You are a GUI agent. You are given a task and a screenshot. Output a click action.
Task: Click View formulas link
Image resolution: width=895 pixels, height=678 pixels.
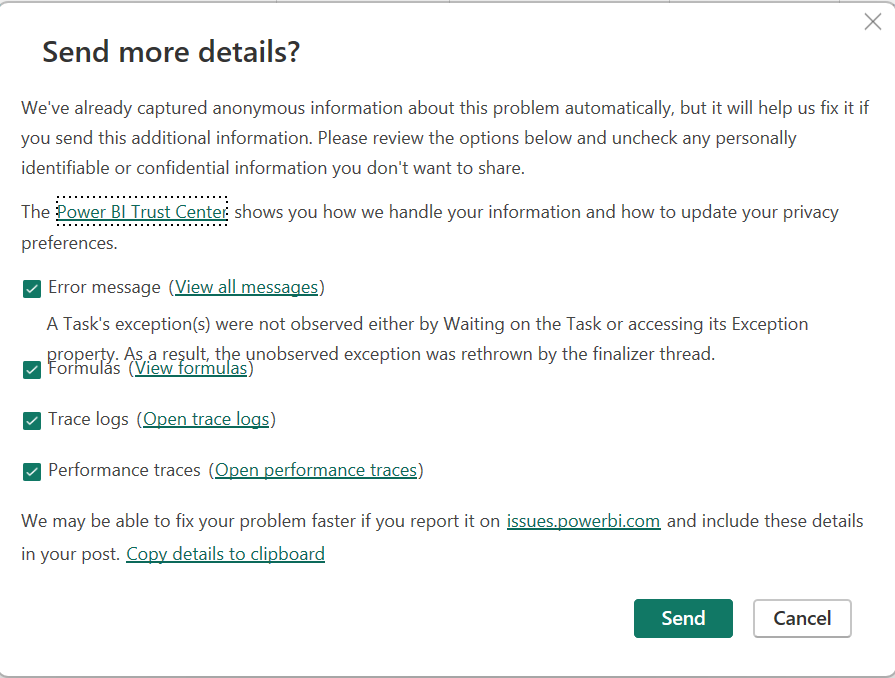tap(191, 368)
